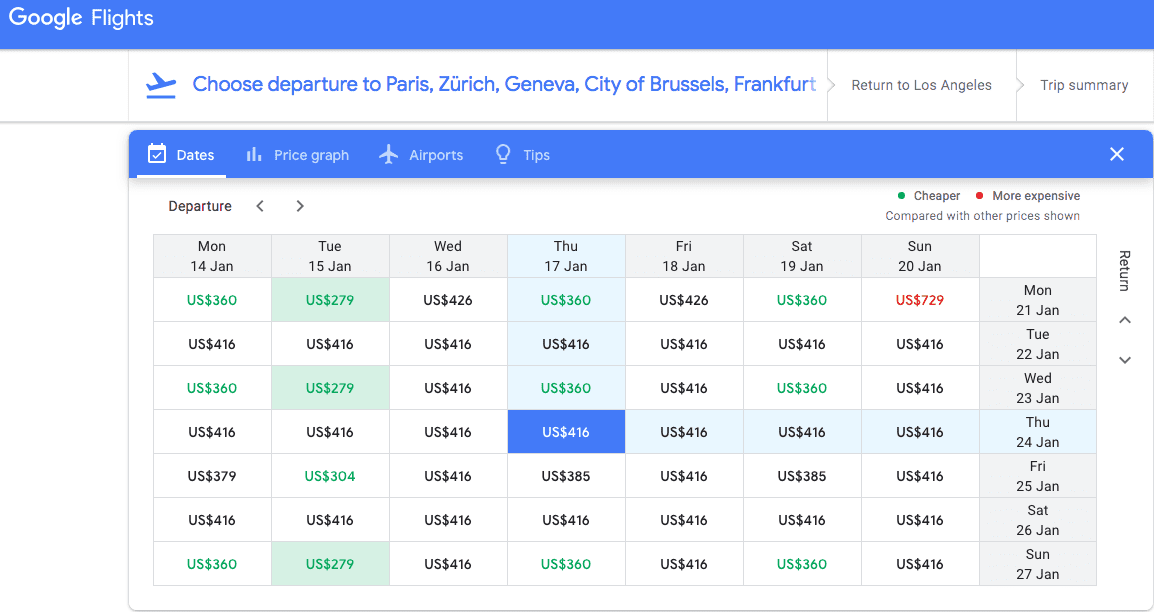Screen dimensions: 1154x612
Task: Open the Tips tab
Action: tap(523, 154)
